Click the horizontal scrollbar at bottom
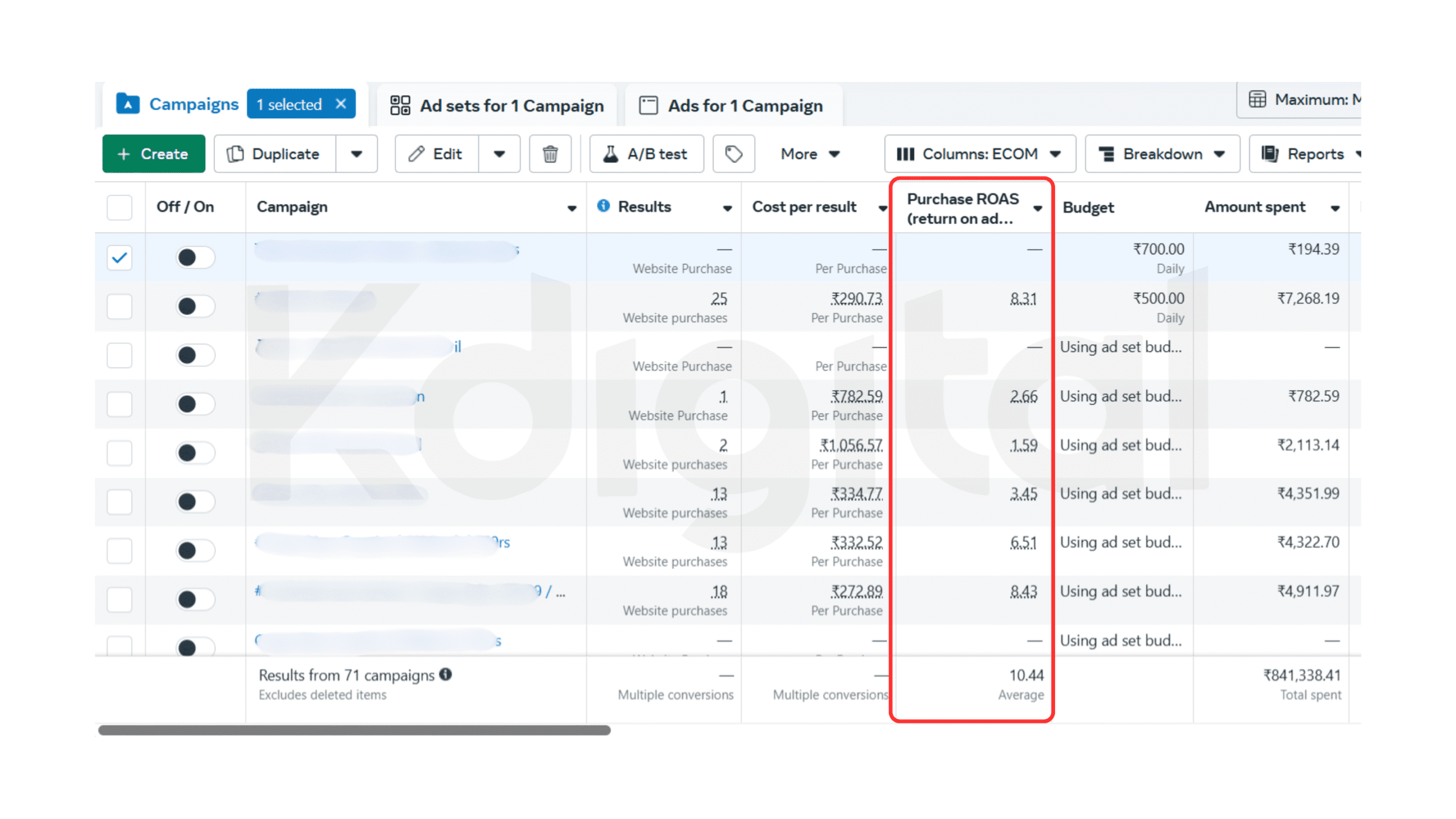Screen dimensions: 1456x819 (x=354, y=730)
